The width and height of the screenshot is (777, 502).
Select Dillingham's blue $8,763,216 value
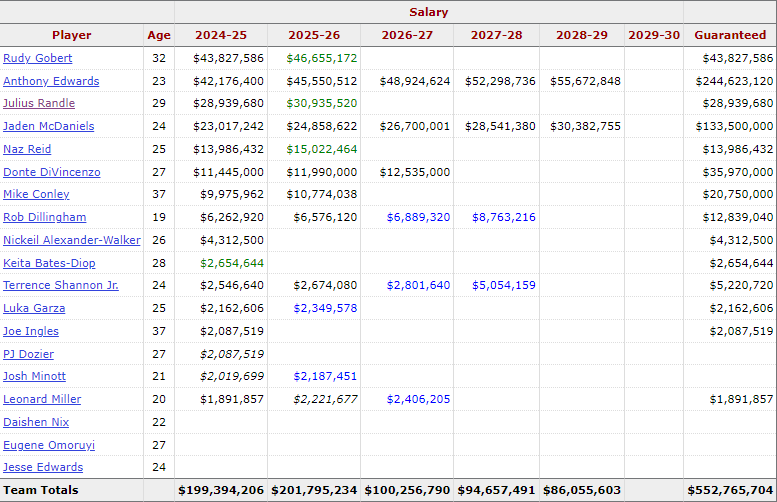[x=503, y=217]
